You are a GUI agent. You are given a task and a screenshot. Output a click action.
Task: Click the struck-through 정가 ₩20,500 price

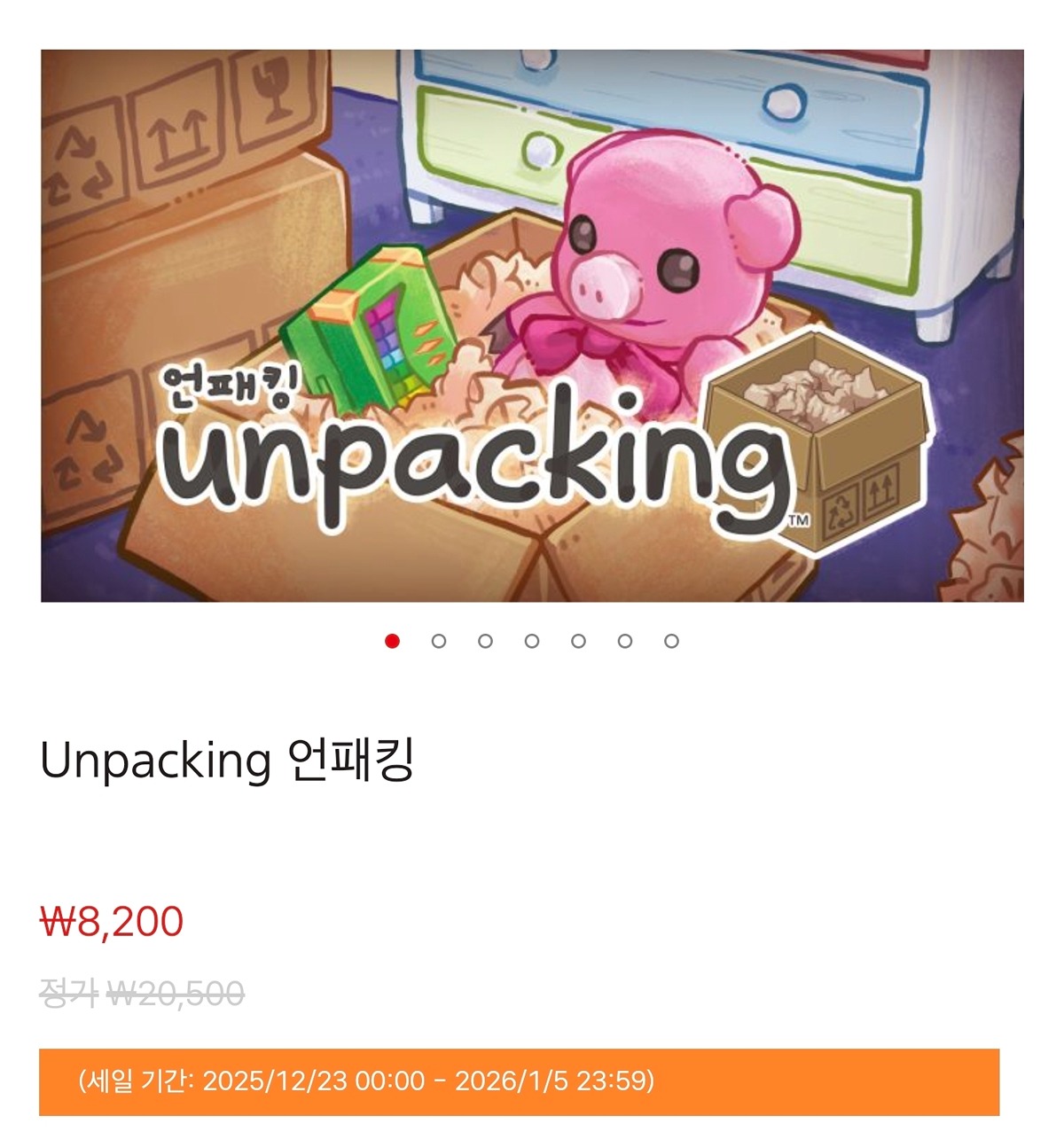pyautogui.click(x=142, y=994)
